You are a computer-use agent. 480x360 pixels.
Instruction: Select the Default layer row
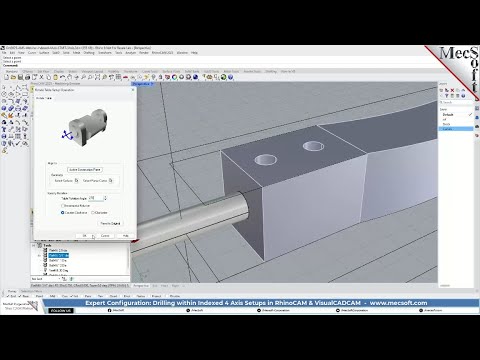[456, 114]
